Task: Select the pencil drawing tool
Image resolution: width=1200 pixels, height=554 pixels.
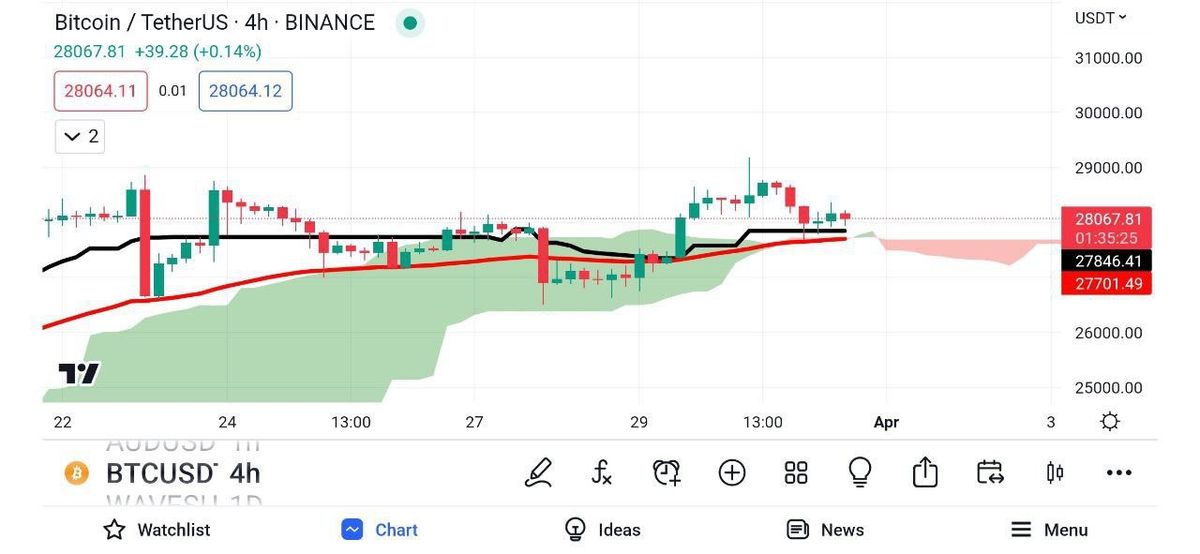Action: [x=538, y=472]
